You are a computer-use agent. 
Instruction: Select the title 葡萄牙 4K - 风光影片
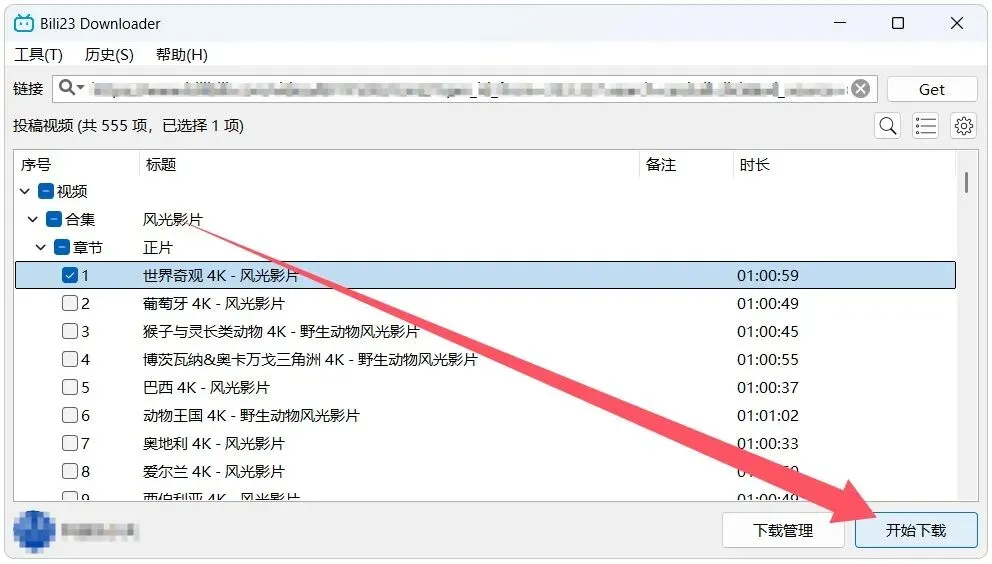click(214, 303)
